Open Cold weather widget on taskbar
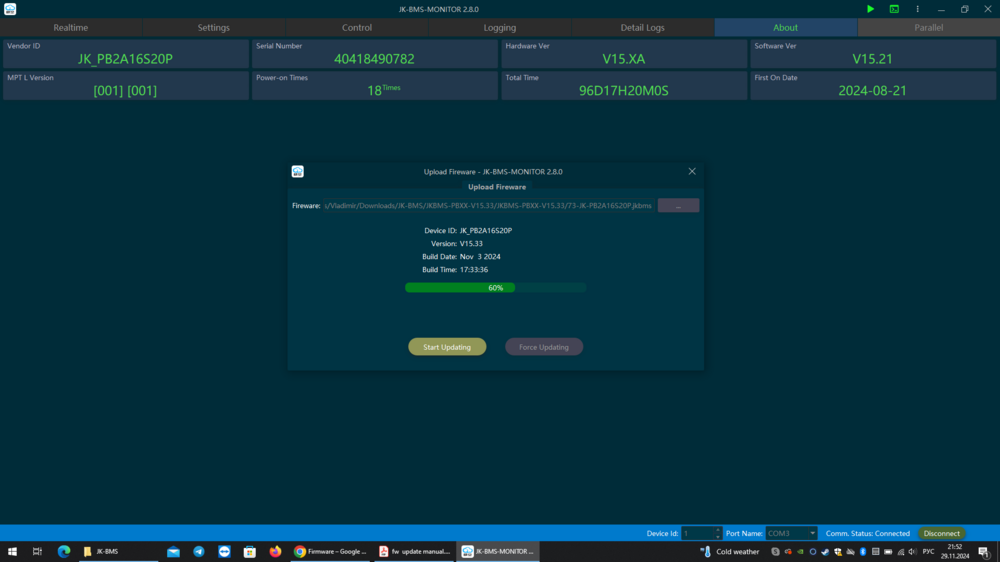The width and height of the screenshot is (1000, 562). coord(730,552)
